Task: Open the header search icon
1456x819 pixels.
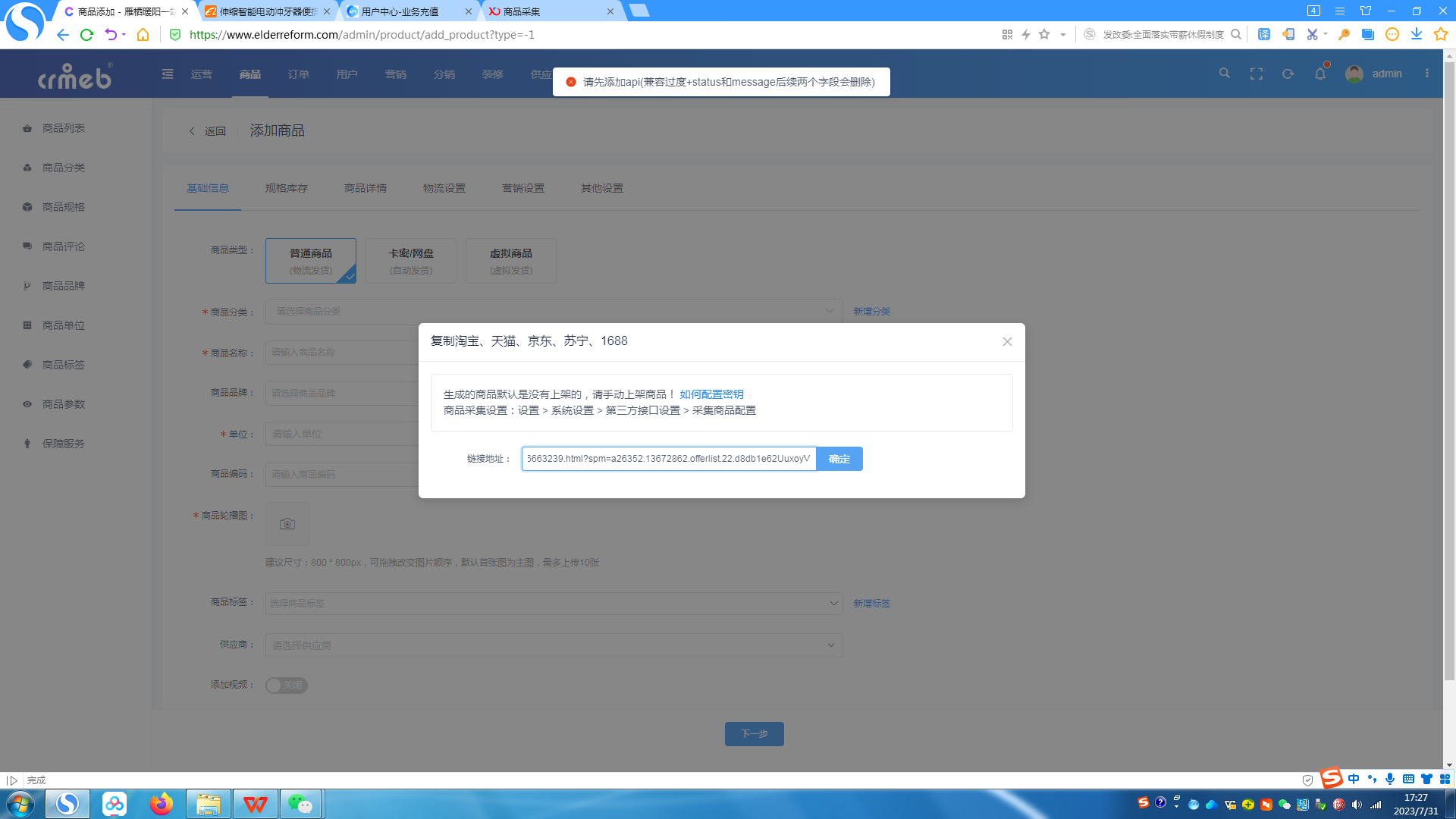Action: [x=1225, y=74]
